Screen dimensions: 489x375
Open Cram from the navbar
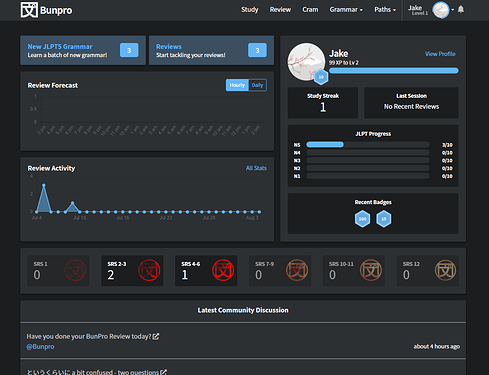coord(310,10)
